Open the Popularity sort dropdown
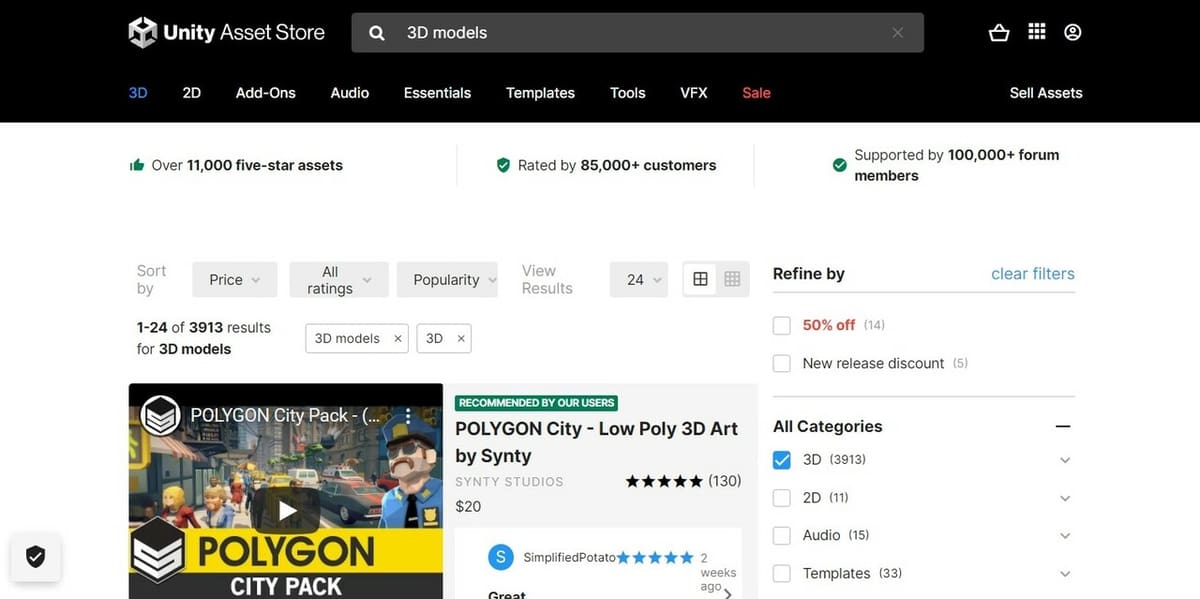 click(447, 280)
